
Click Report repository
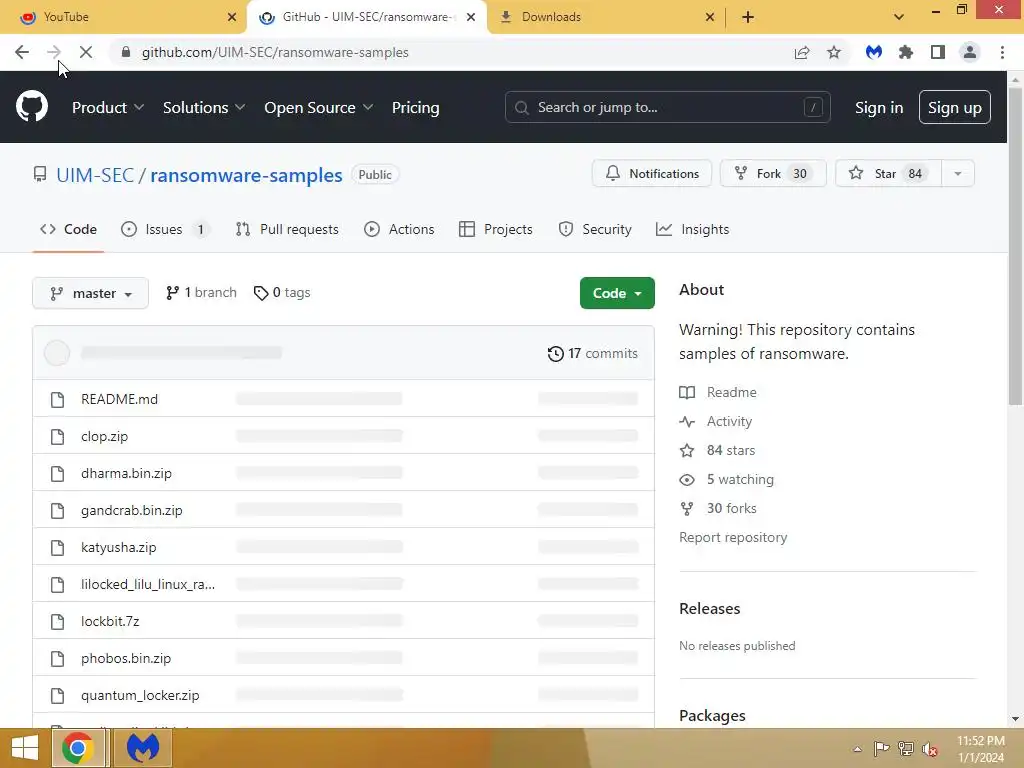[733, 537]
